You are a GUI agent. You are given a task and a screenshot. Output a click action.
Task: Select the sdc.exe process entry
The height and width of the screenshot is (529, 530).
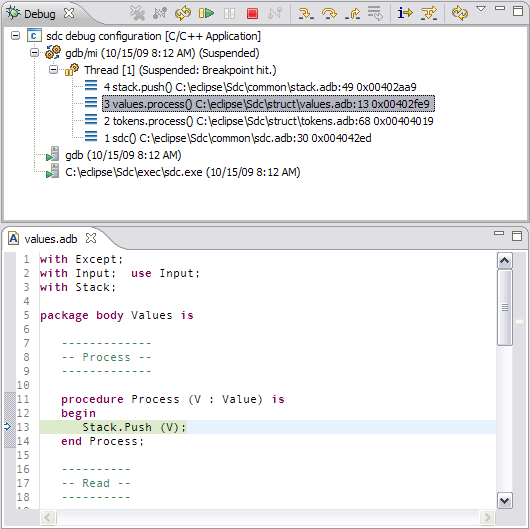[x=183, y=172]
